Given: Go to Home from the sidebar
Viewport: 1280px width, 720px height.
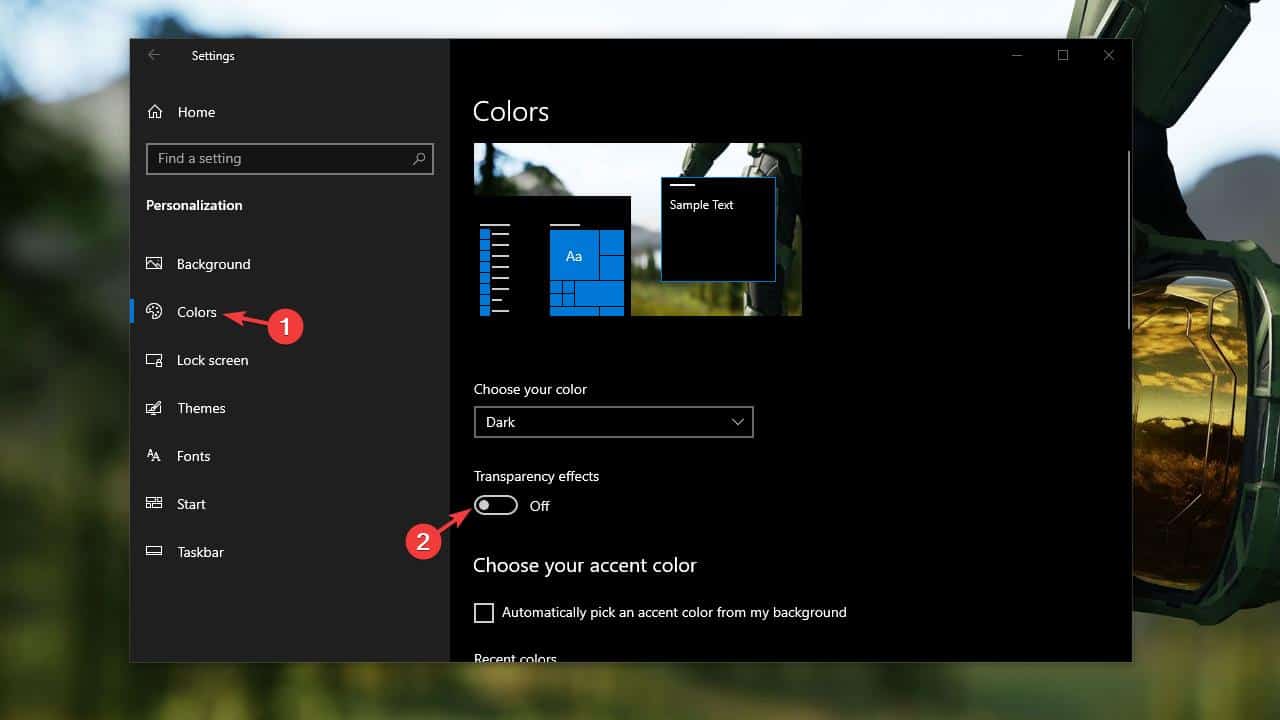Looking at the screenshot, I should [196, 112].
